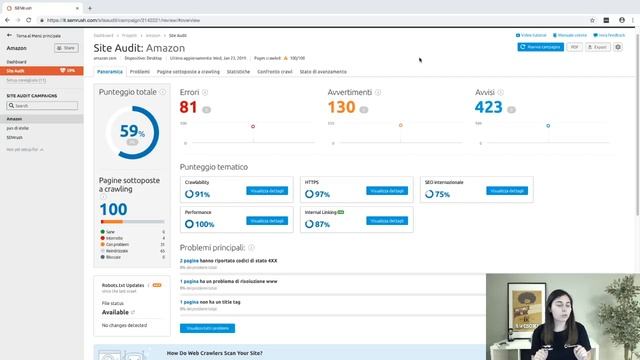Viewport: 640px width, 360px height.
Task: Click the 59% total score circle
Action: pyautogui.click(x=132, y=132)
